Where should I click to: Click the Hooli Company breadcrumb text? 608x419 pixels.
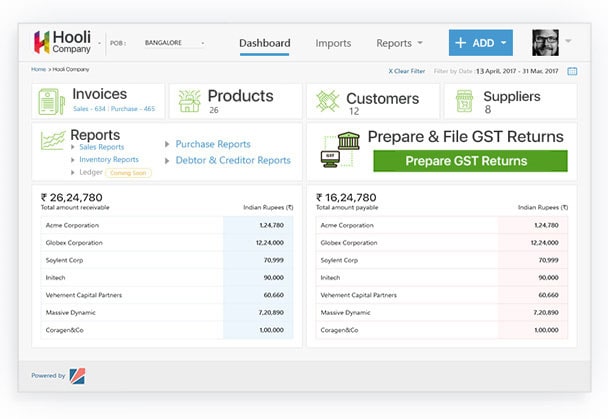click(x=71, y=69)
